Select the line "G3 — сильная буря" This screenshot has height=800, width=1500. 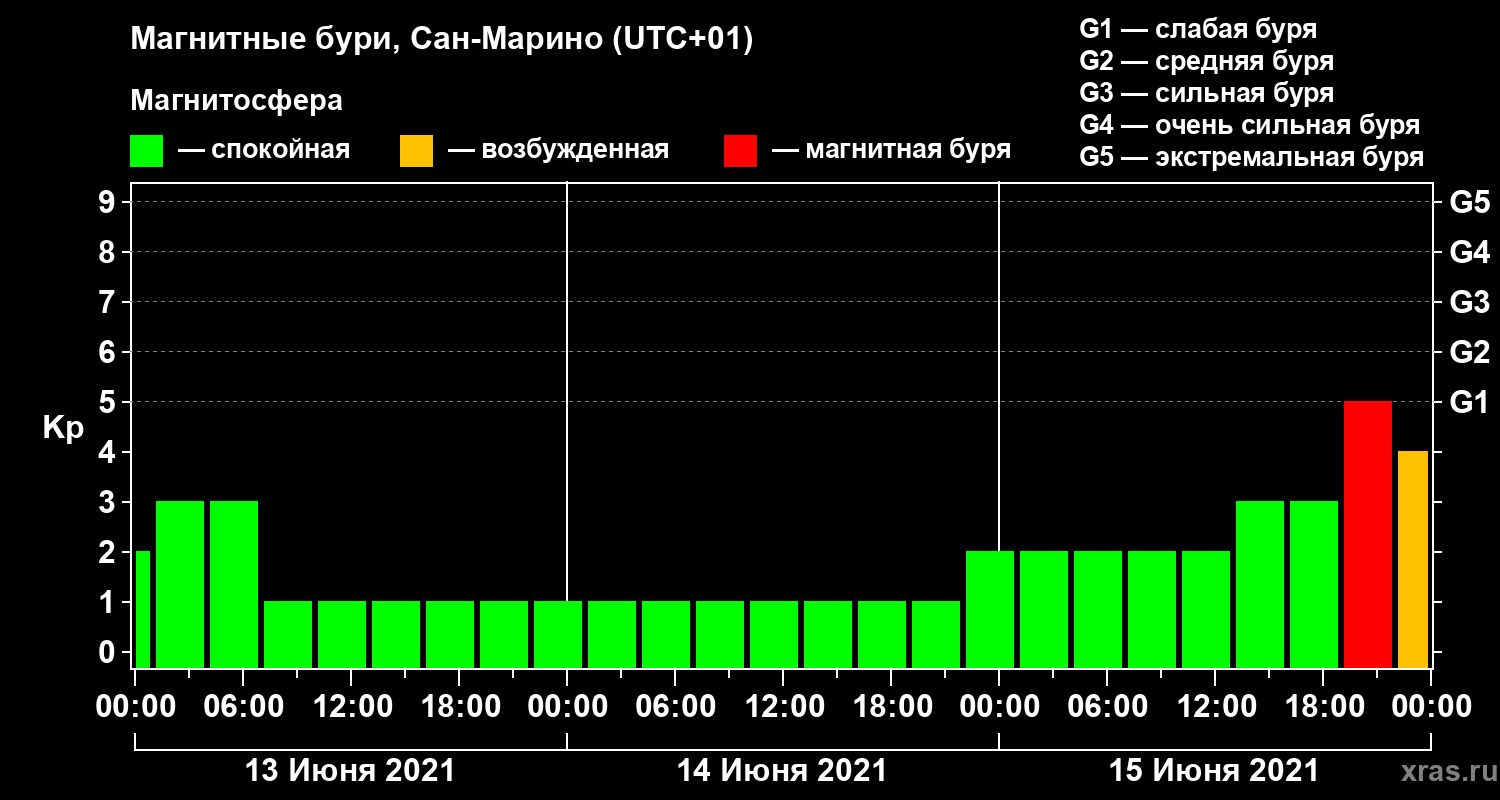click(x=1207, y=93)
